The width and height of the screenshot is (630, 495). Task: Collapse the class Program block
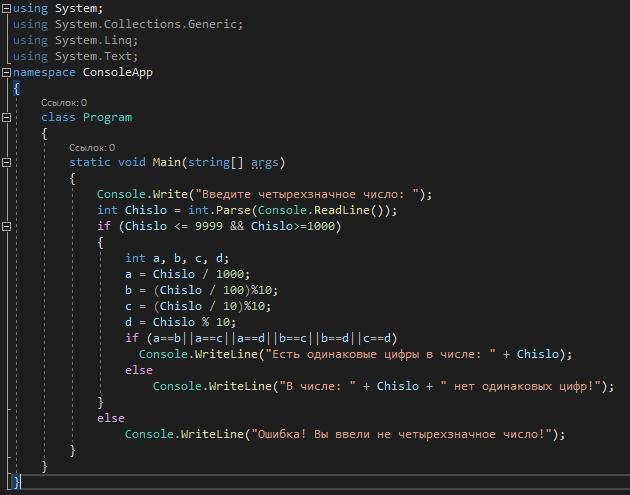click(x=6, y=117)
